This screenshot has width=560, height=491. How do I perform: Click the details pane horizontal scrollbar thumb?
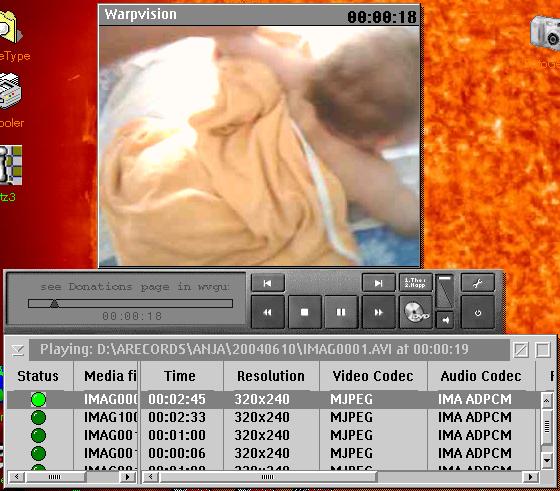(268, 477)
